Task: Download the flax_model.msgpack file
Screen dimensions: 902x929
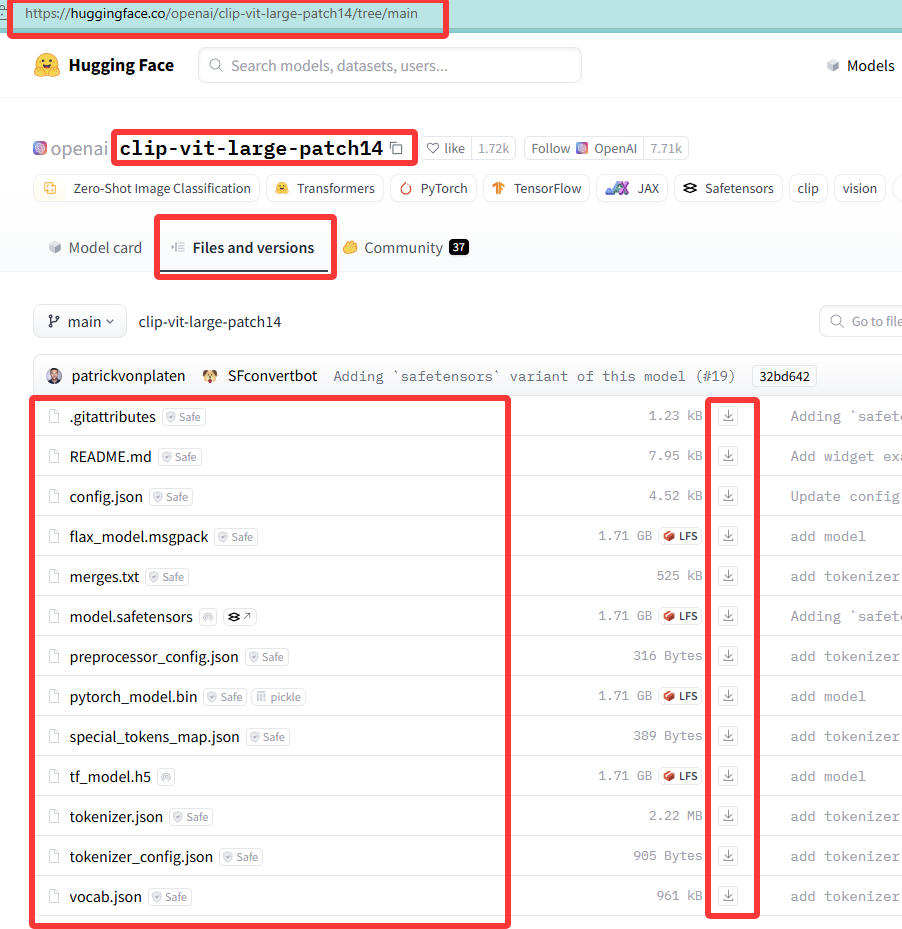Action: pos(728,536)
